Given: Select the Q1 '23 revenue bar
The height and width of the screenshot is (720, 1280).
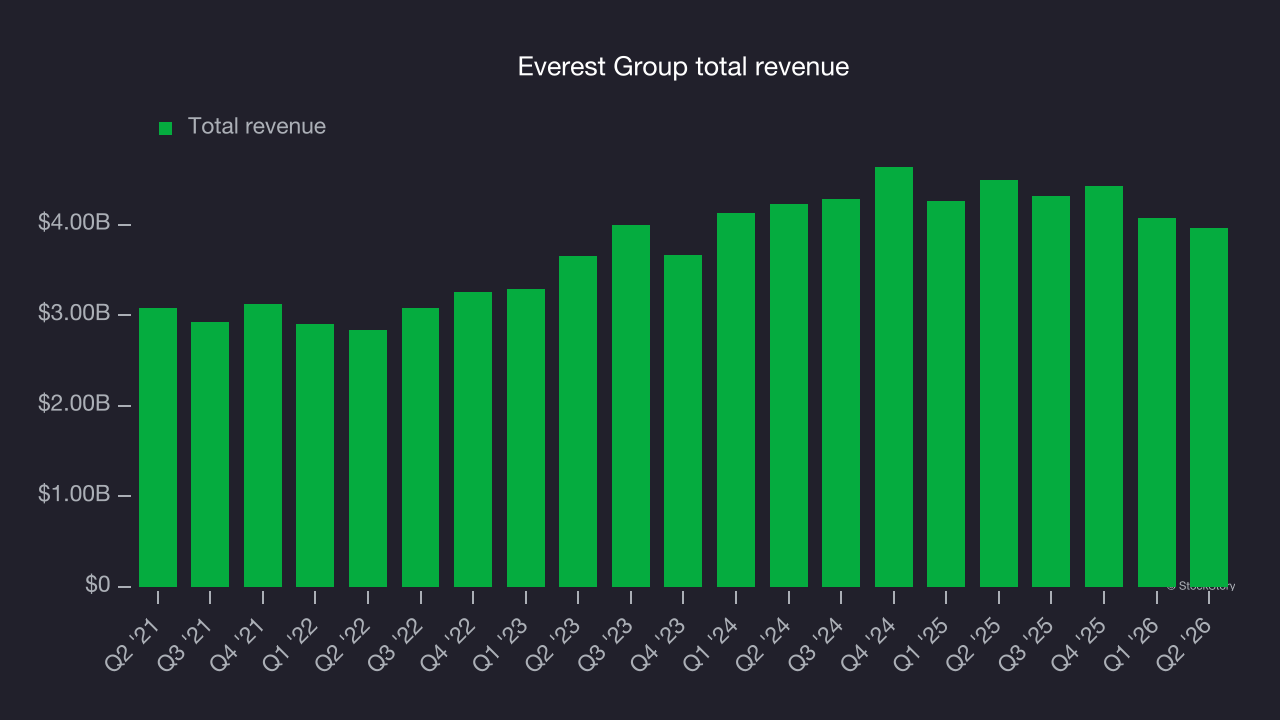Looking at the screenshot, I should (x=526, y=438).
